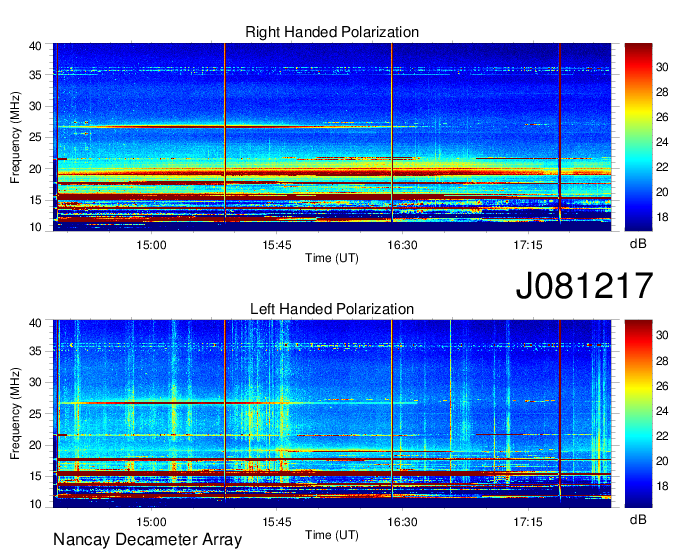Click the 'Nancay Decameter Array' caption
Screen dimensions: 680x552
coord(147,540)
